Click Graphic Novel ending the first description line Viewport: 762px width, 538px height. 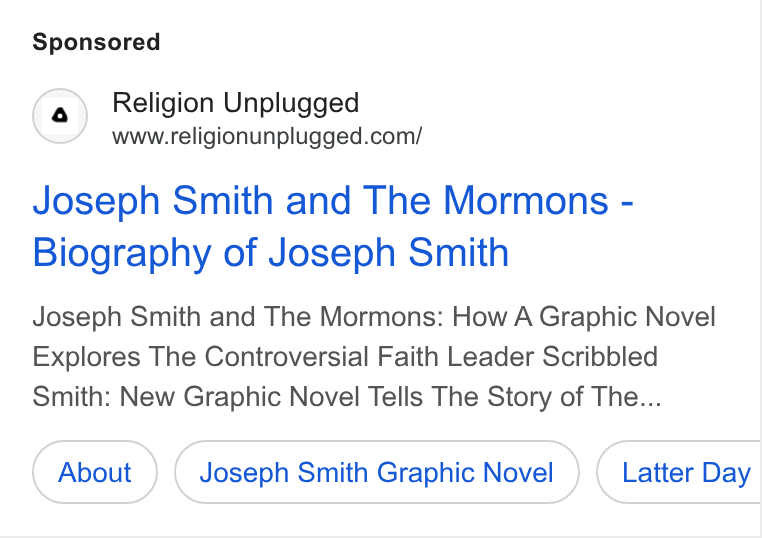coord(627,317)
